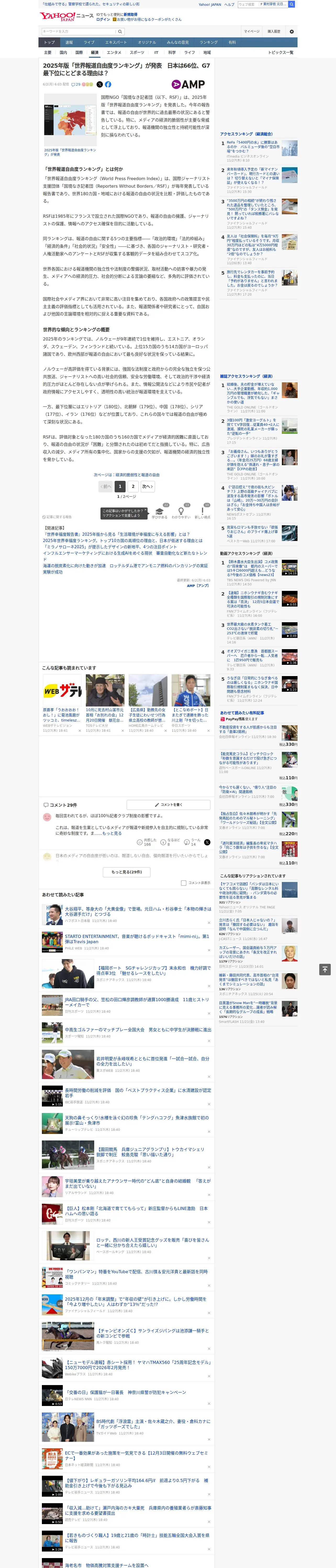Open story 宇垣美里が乗り越えたアナウンサー時代
Screen dimensions: 336x1568
coord(138,1183)
